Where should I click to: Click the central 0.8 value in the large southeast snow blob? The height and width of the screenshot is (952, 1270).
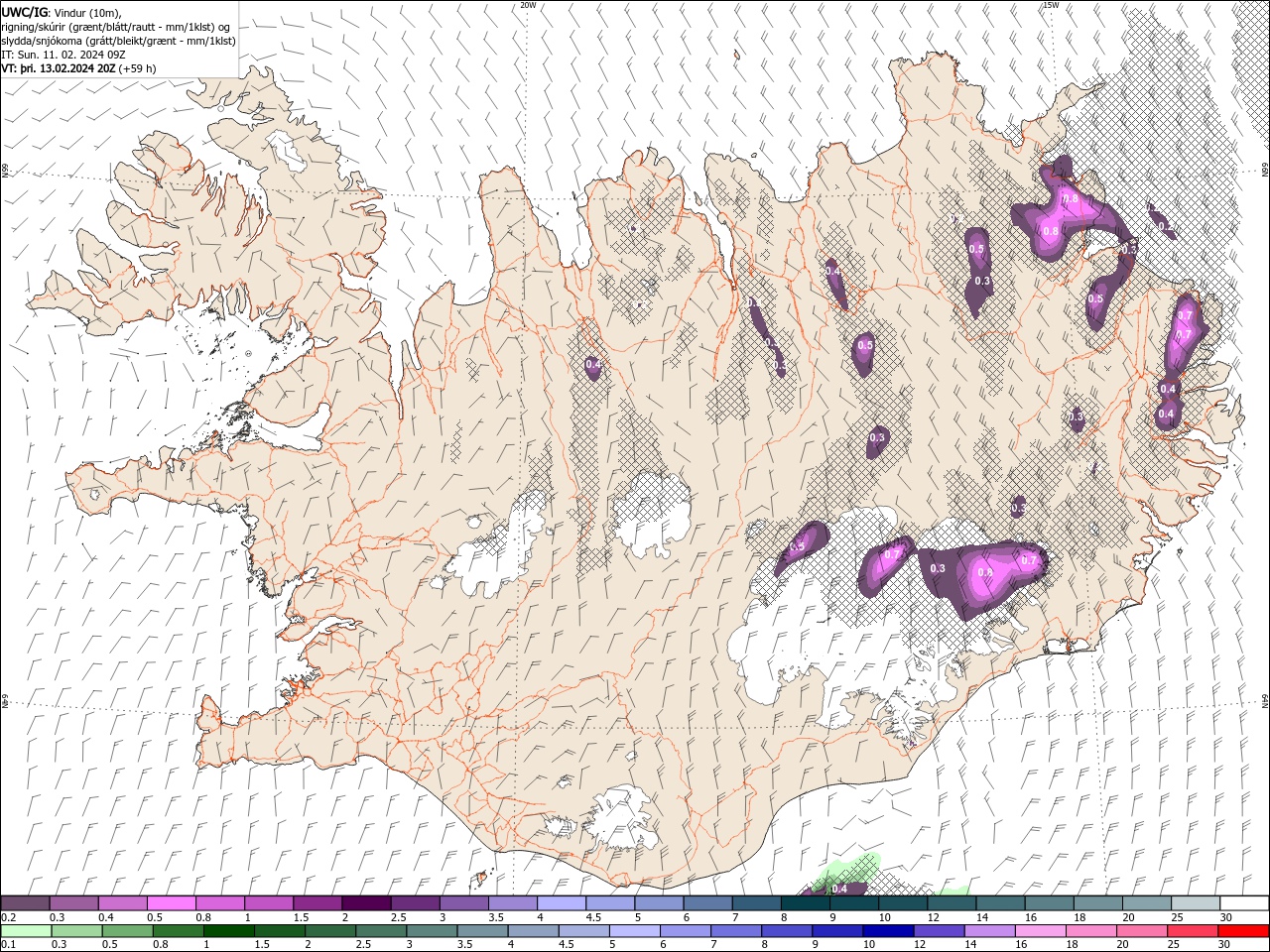pyautogui.click(x=985, y=572)
